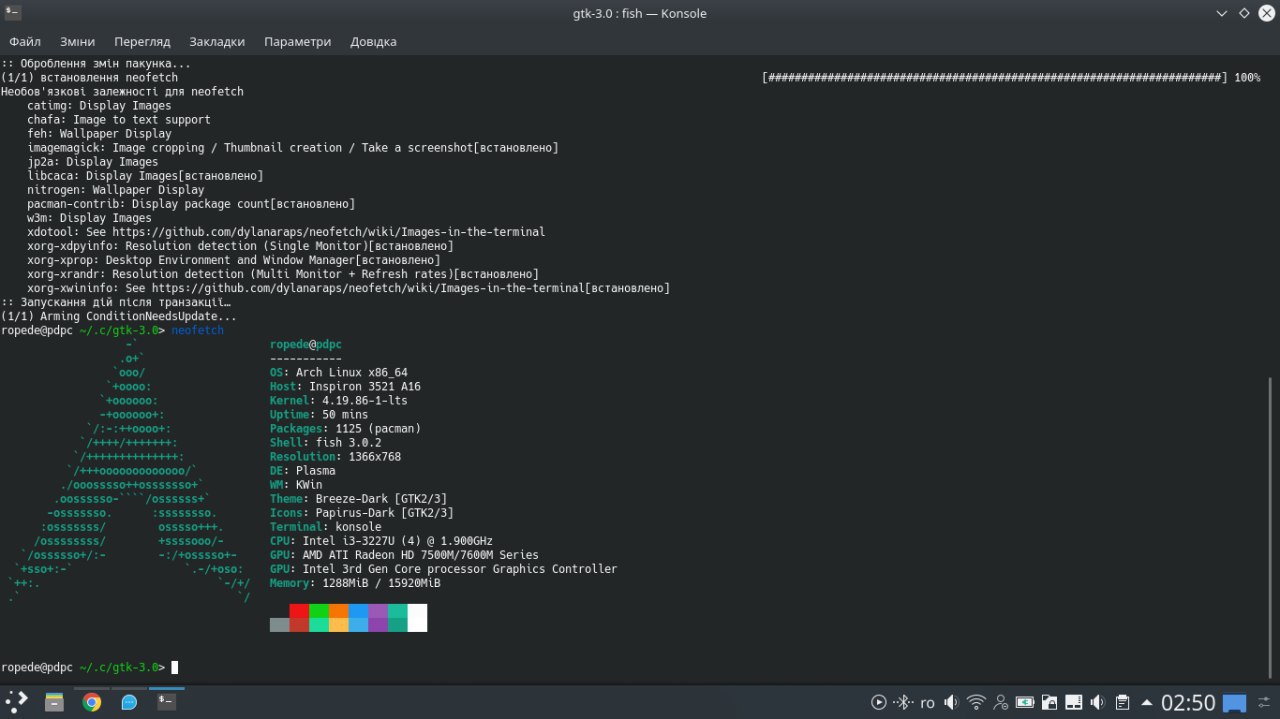The width and height of the screenshot is (1280, 719).
Task: Open the Перегляд menu
Action: tap(142, 42)
